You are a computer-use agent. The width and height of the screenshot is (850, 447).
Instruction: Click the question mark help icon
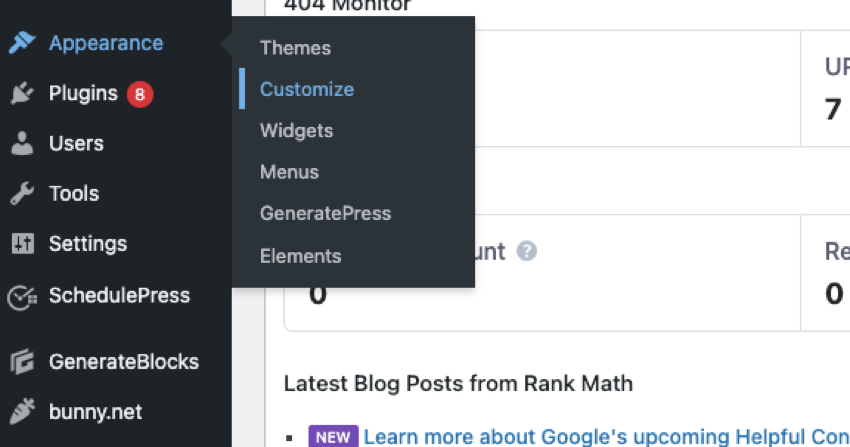(526, 251)
